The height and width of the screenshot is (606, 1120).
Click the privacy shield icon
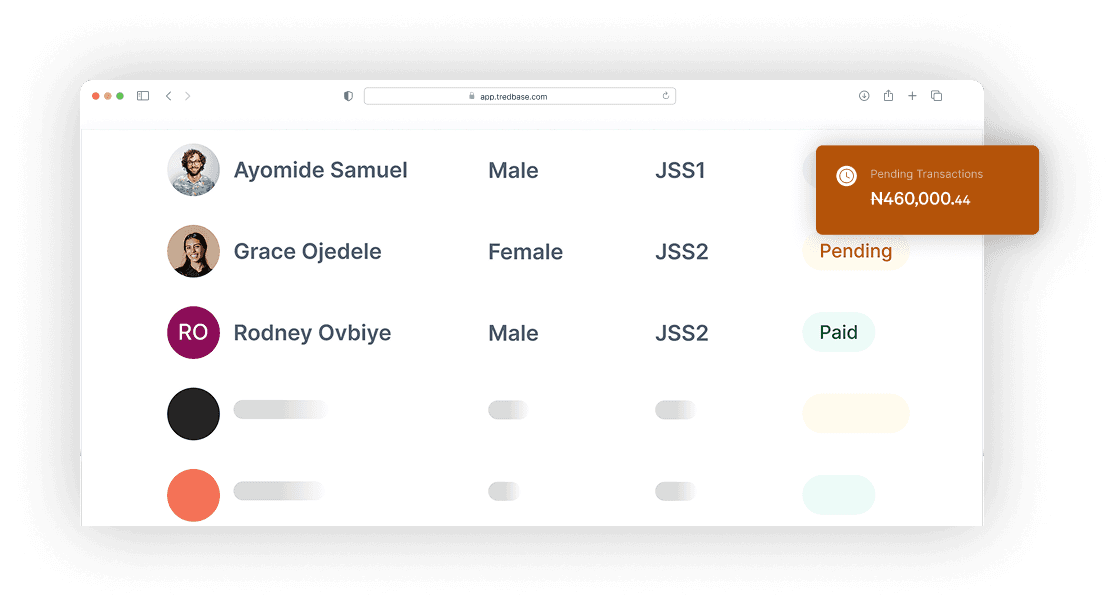(348, 96)
